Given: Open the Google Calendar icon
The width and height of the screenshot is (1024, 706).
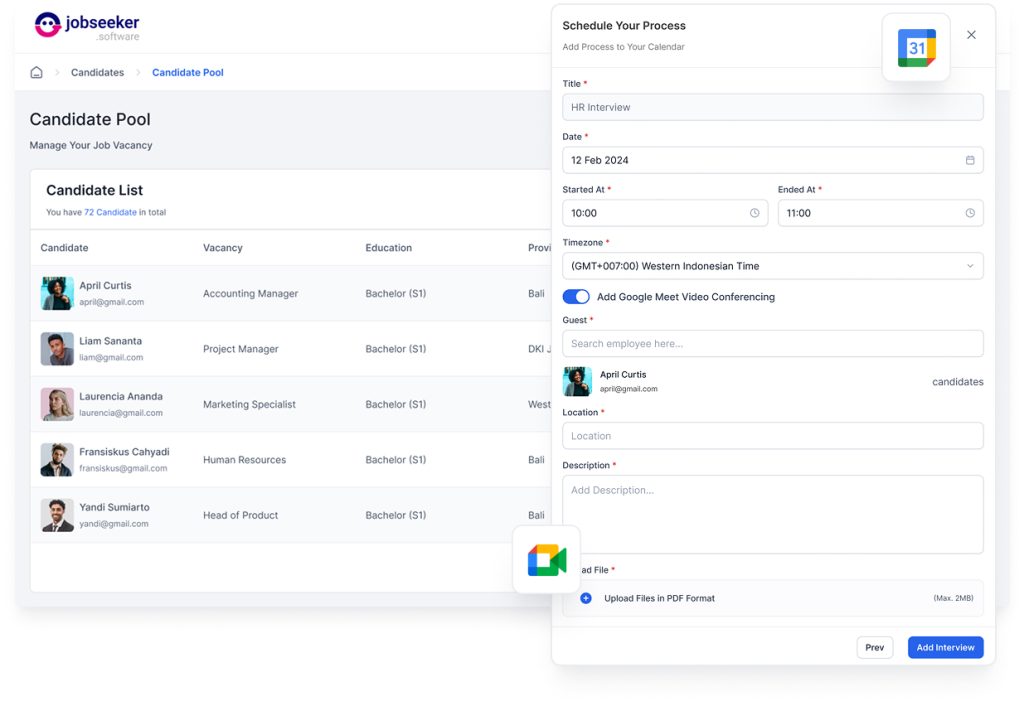Looking at the screenshot, I should (916, 48).
